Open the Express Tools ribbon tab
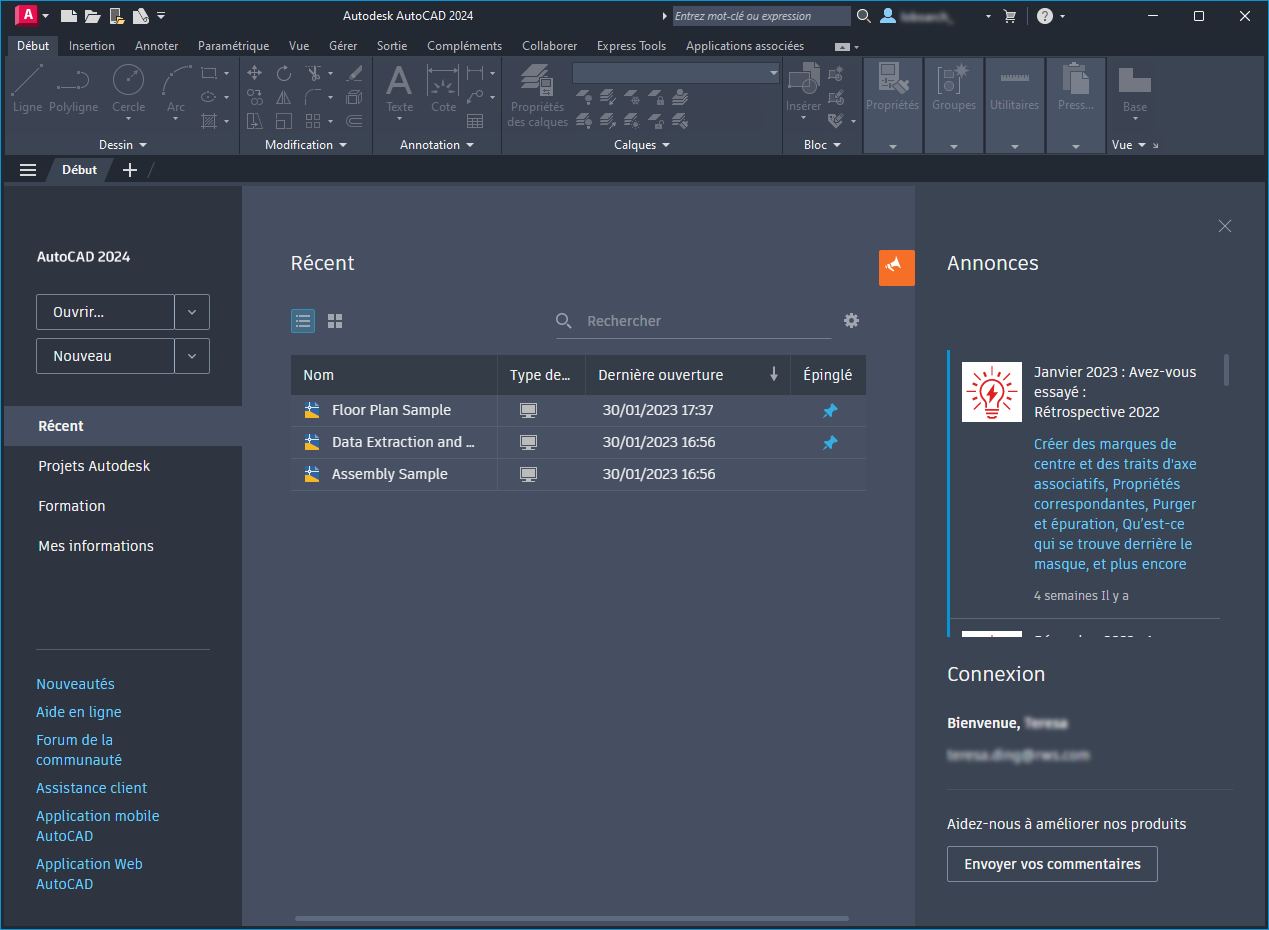1269x930 pixels. 631,46
